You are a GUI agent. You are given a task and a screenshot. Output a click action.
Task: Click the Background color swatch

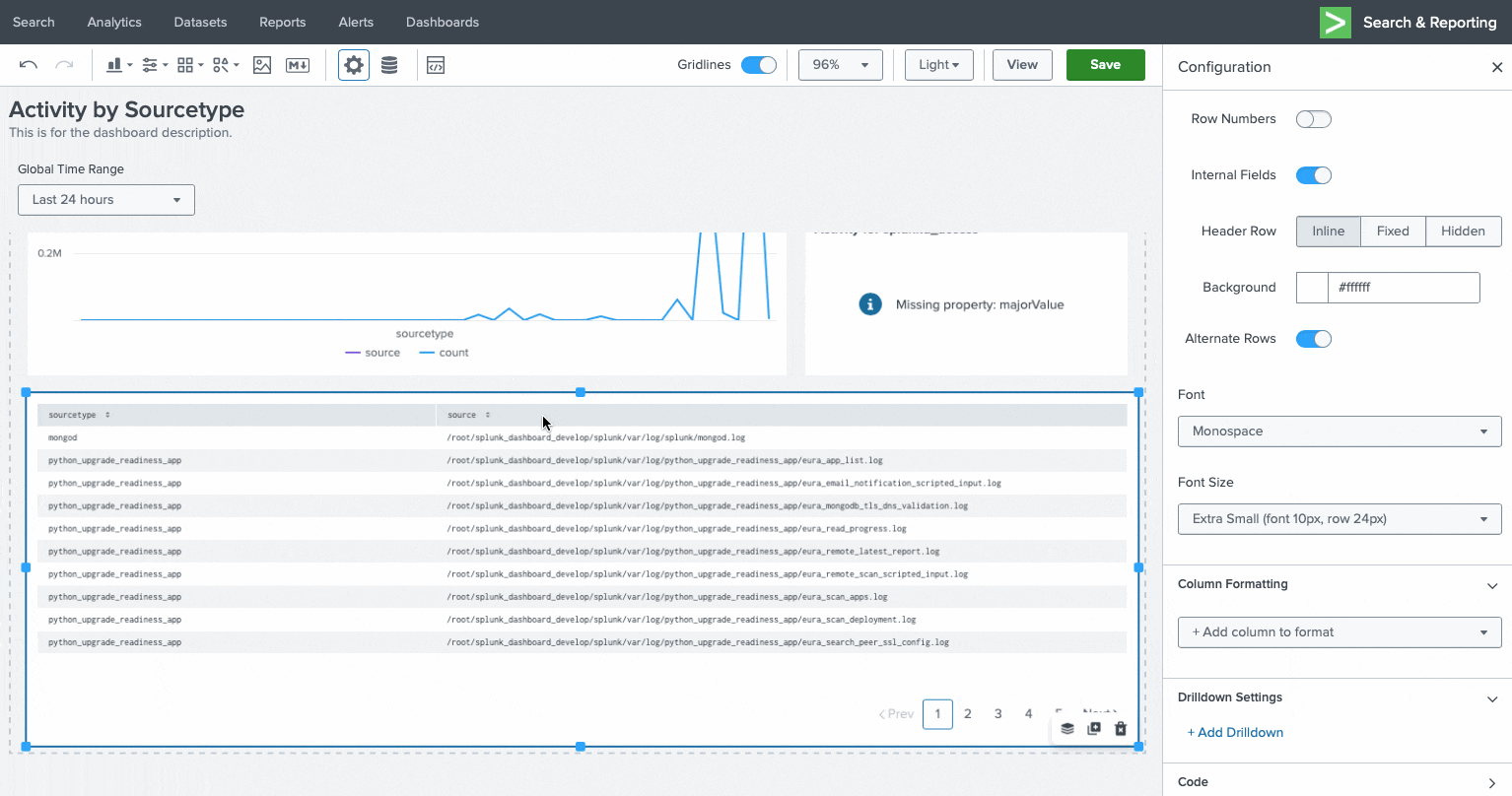pos(1312,288)
